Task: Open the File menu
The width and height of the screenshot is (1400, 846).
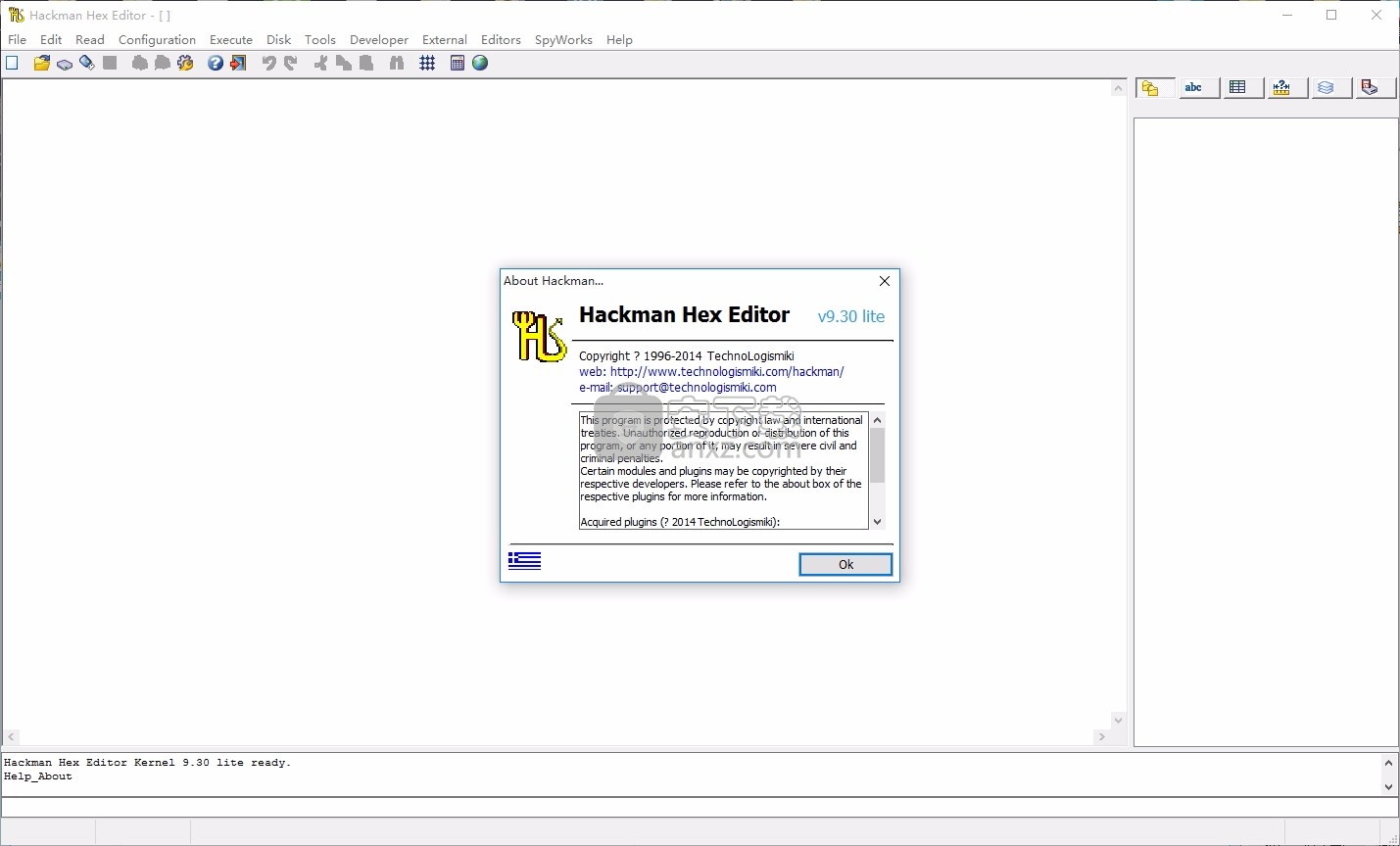Action: click(x=18, y=39)
